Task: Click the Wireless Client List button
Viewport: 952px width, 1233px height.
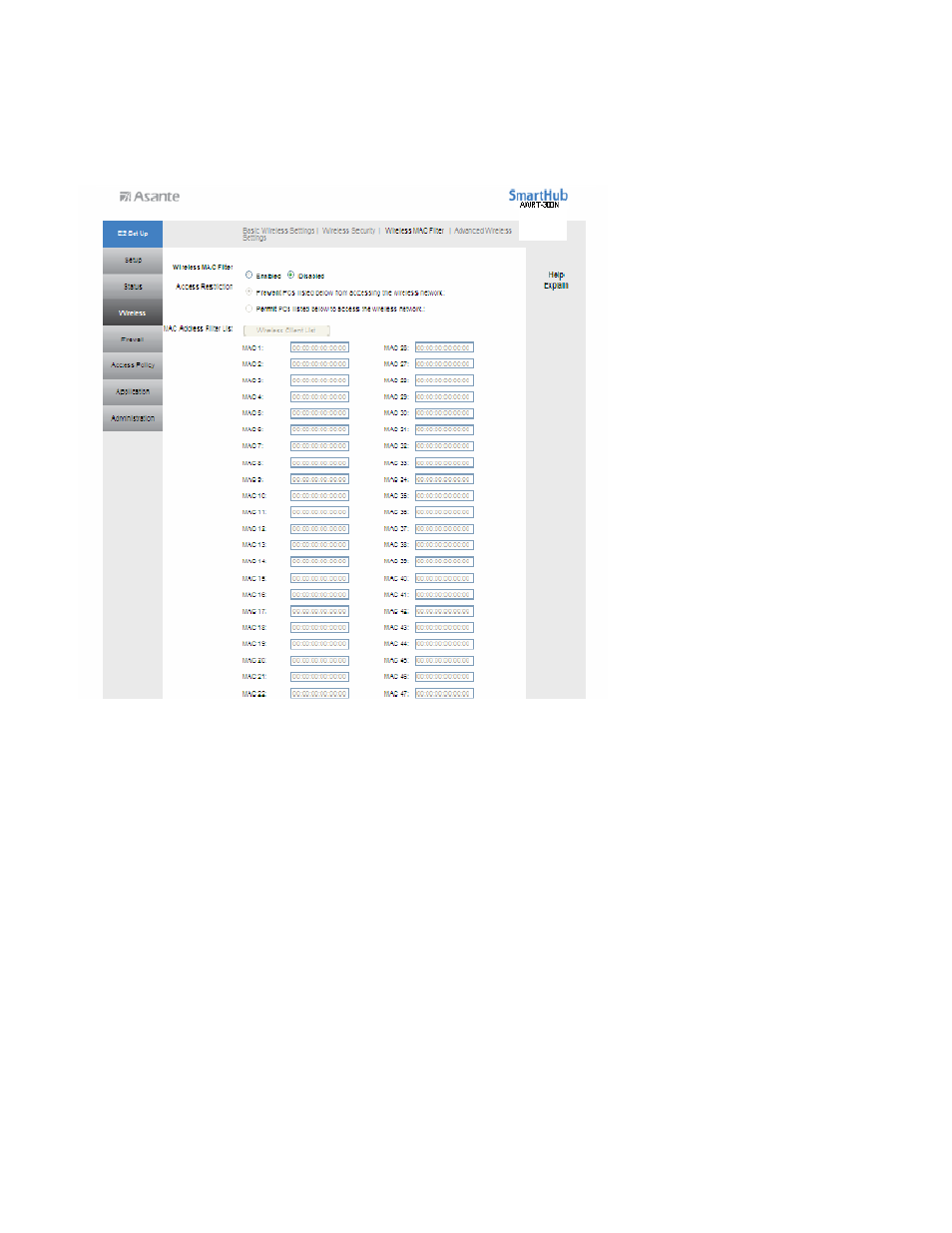Action: (x=286, y=329)
